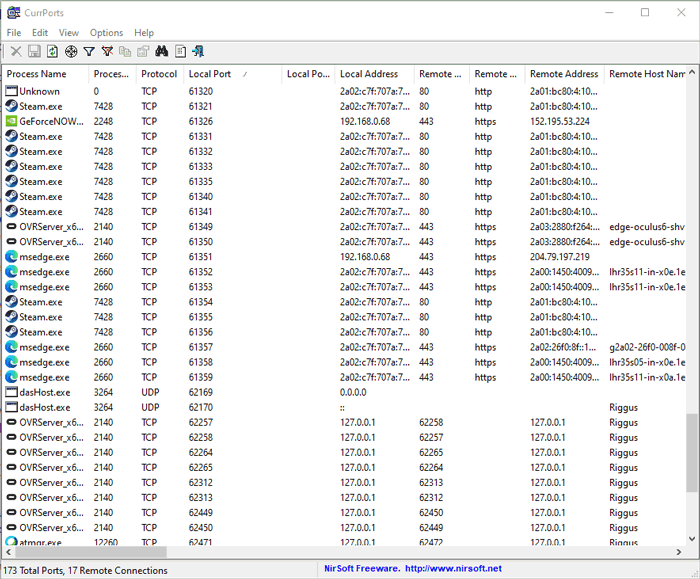
Task: Refresh the ports list via toolbar icon
Action: [53, 52]
